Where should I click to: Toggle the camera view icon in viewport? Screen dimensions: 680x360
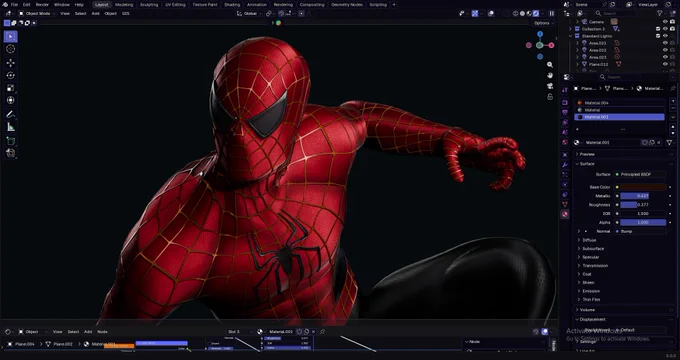[550, 86]
